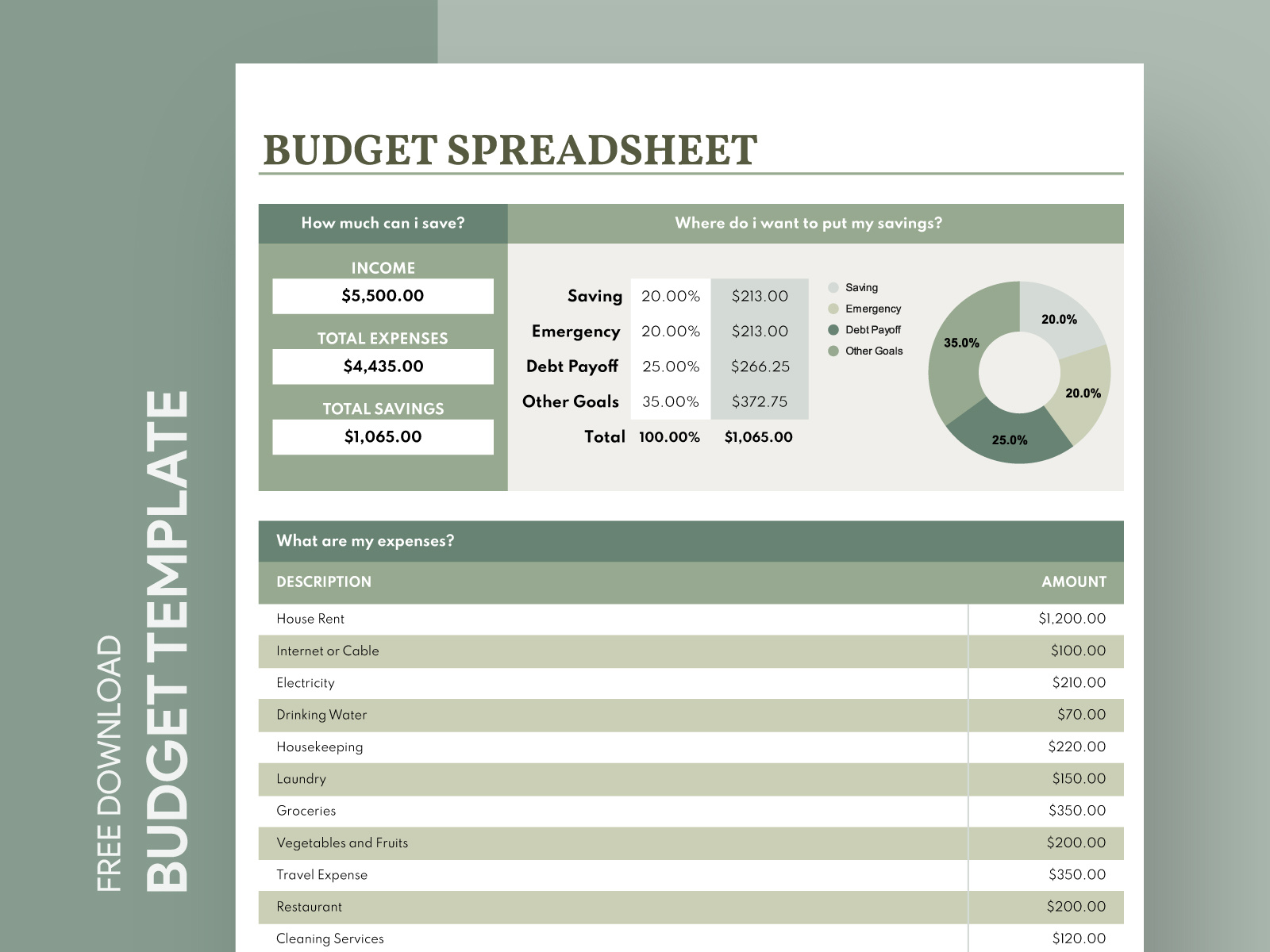This screenshot has width=1270, height=952.
Task: Select the lower 20.0% Emergency chart slice
Action: [x=1082, y=393]
